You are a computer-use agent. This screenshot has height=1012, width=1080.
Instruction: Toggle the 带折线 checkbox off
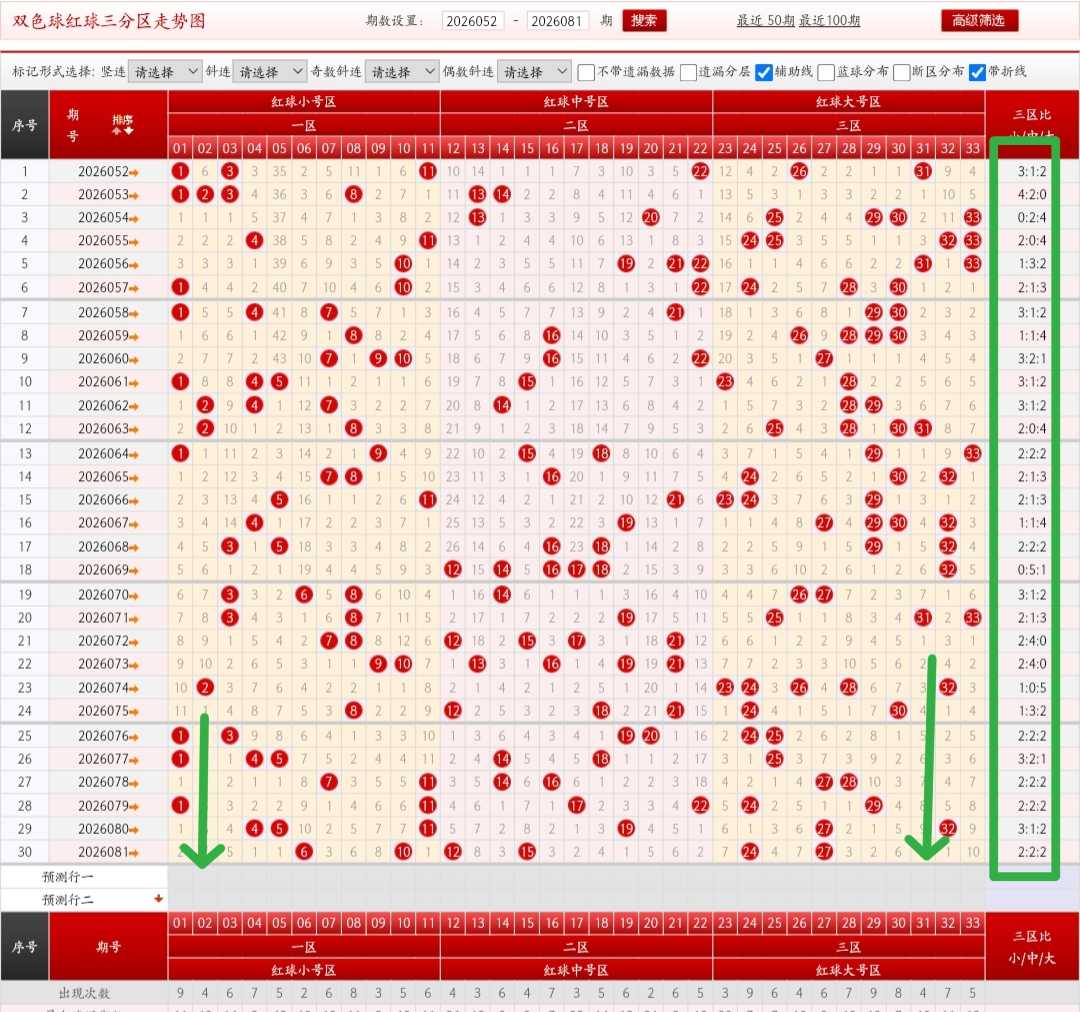977,72
